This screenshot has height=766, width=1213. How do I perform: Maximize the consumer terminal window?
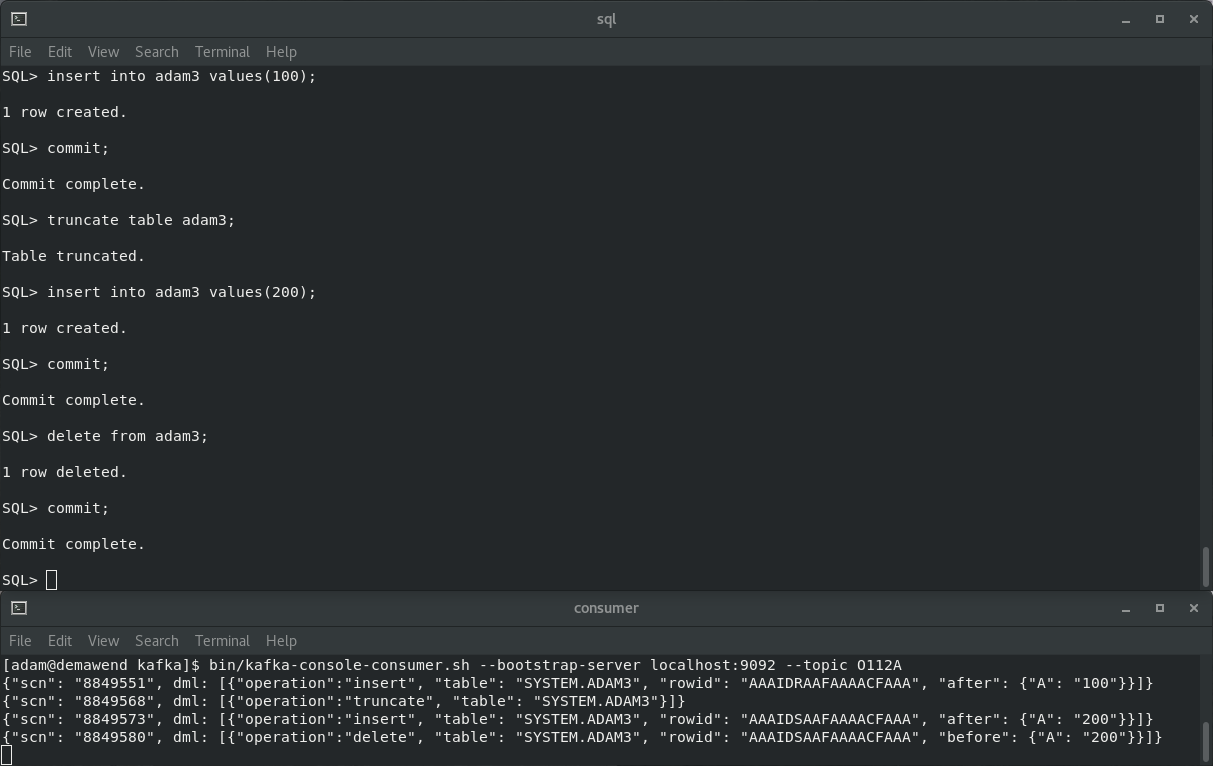point(1160,607)
